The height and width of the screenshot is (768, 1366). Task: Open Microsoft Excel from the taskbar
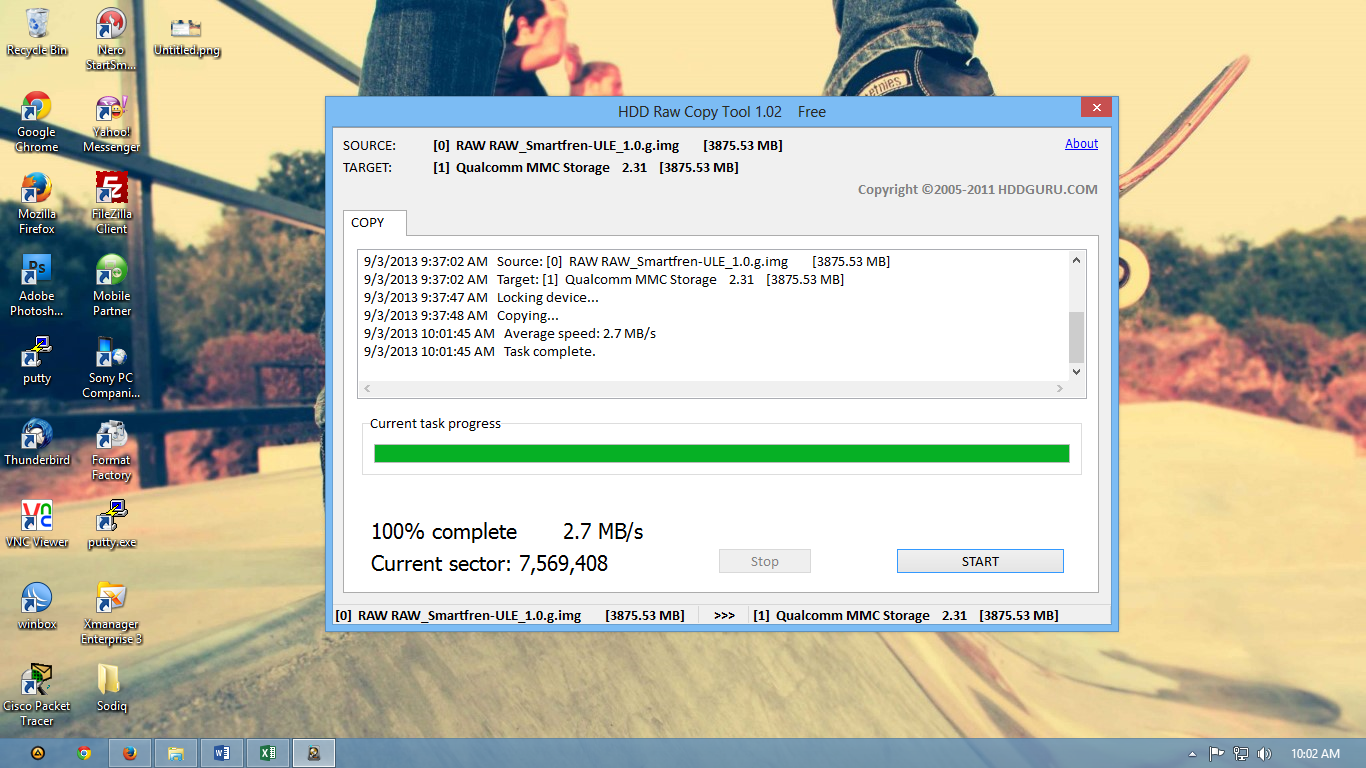(267, 752)
